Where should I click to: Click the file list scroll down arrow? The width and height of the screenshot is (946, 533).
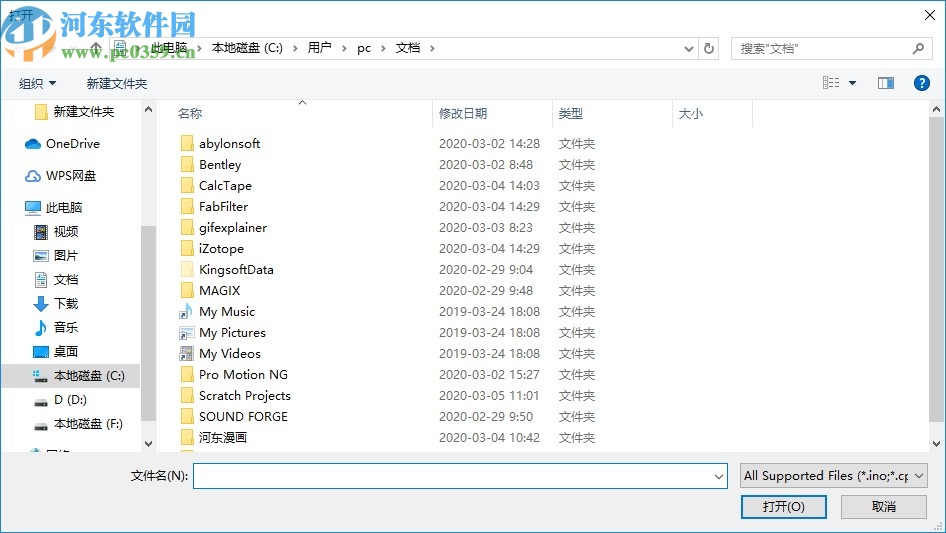click(x=936, y=444)
